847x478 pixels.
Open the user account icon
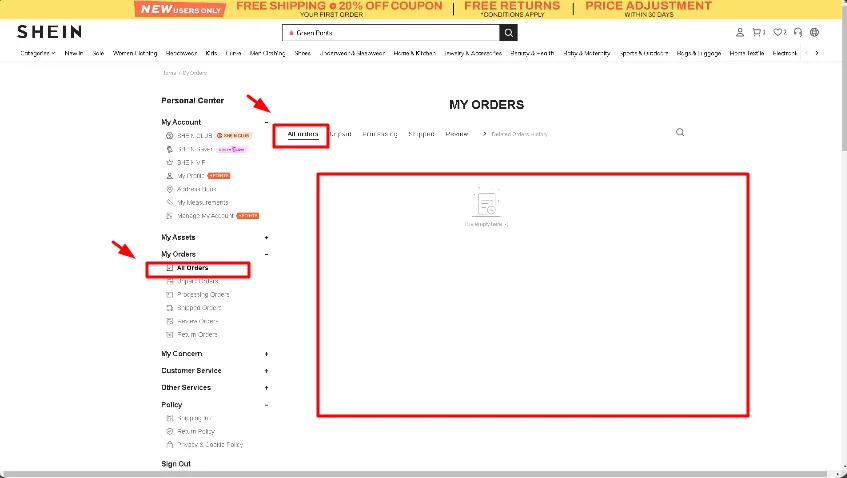(740, 32)
